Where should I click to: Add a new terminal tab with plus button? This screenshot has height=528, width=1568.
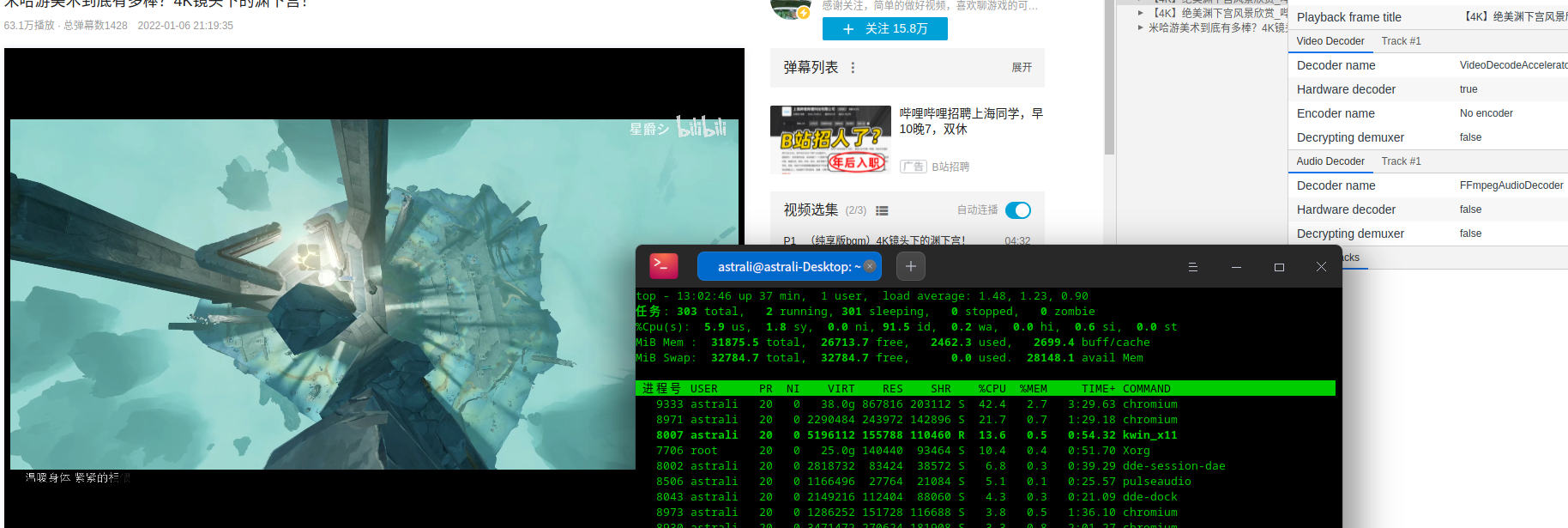pos(911,266)
